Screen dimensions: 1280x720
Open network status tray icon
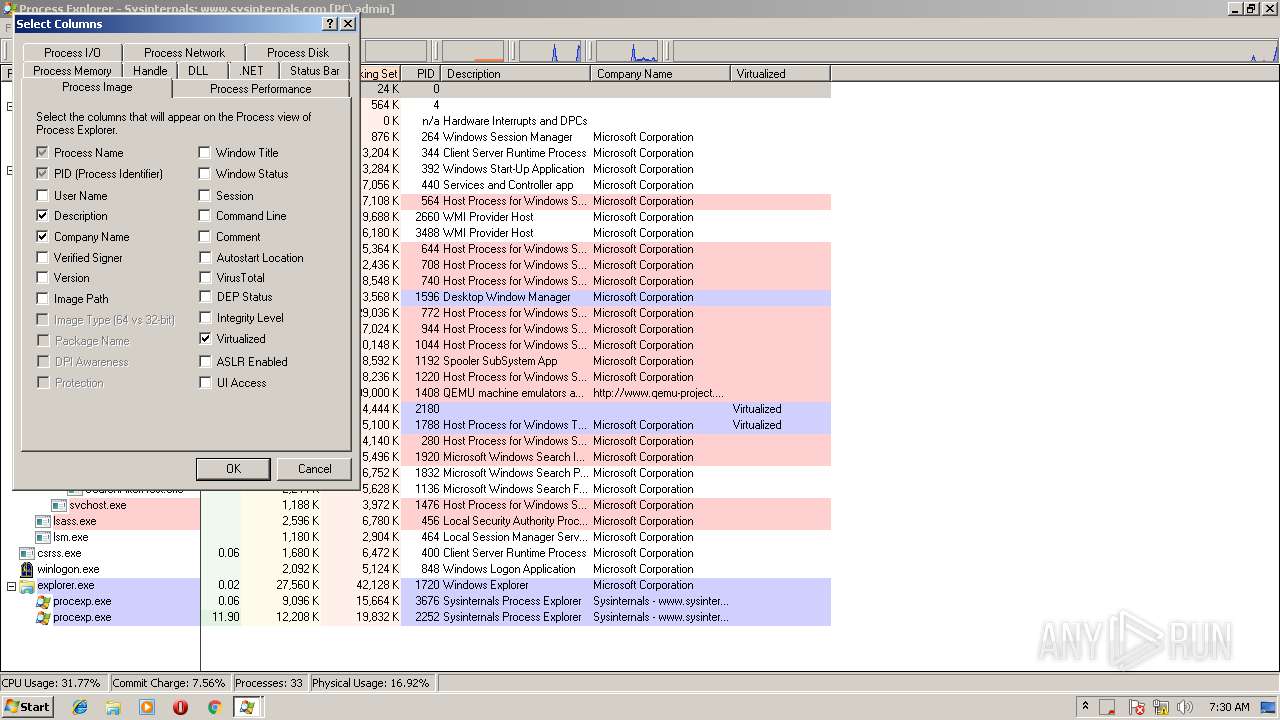point(1162,707)
